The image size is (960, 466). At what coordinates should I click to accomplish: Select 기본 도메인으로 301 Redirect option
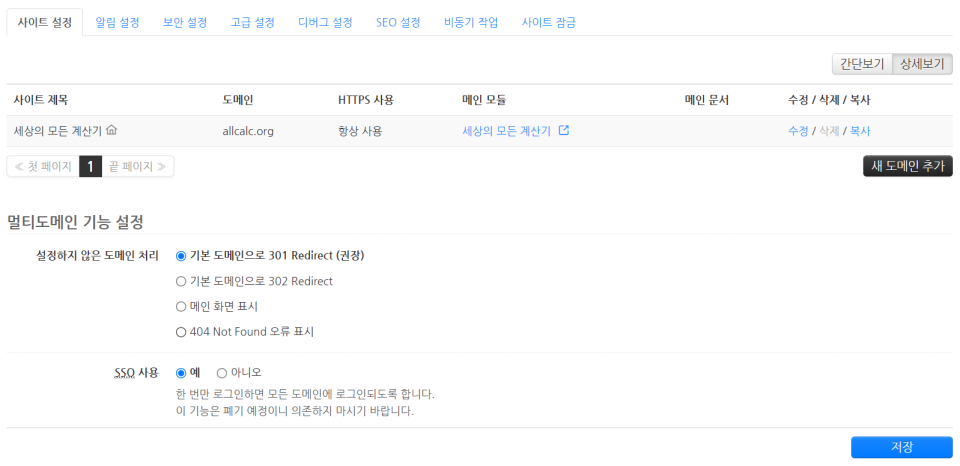coord(181,256)
